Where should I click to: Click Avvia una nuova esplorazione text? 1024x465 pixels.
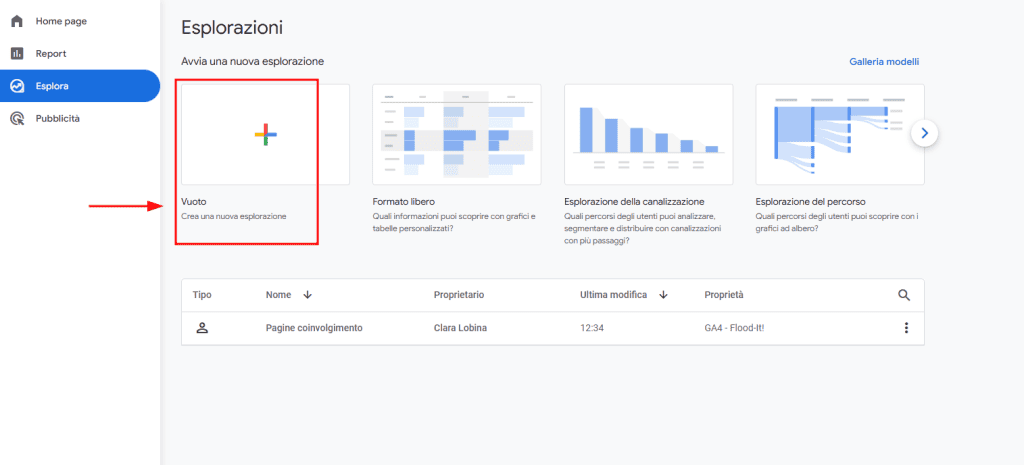tap(253, 62)
